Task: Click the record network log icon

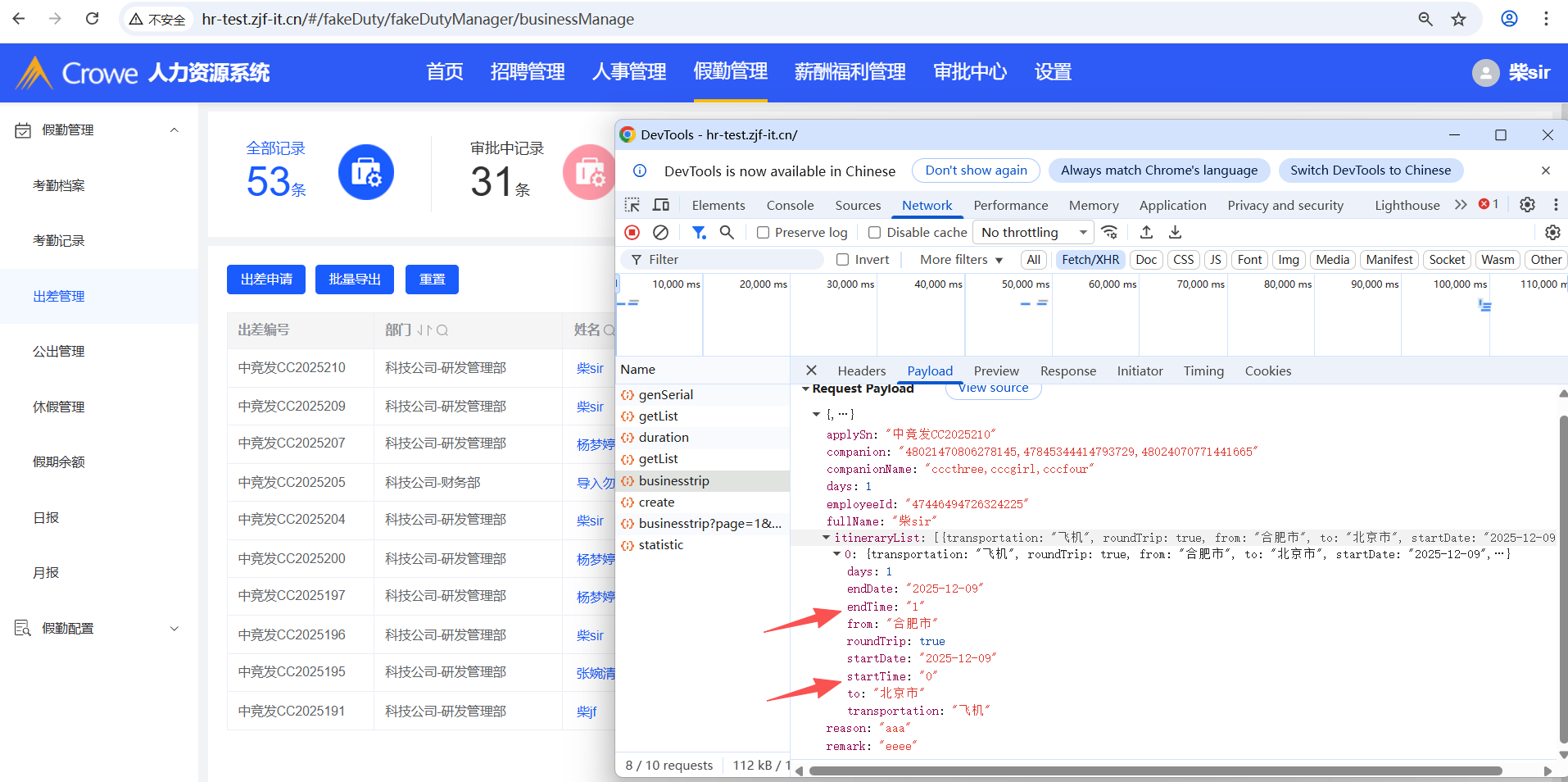Action: (x=632, y=233)
